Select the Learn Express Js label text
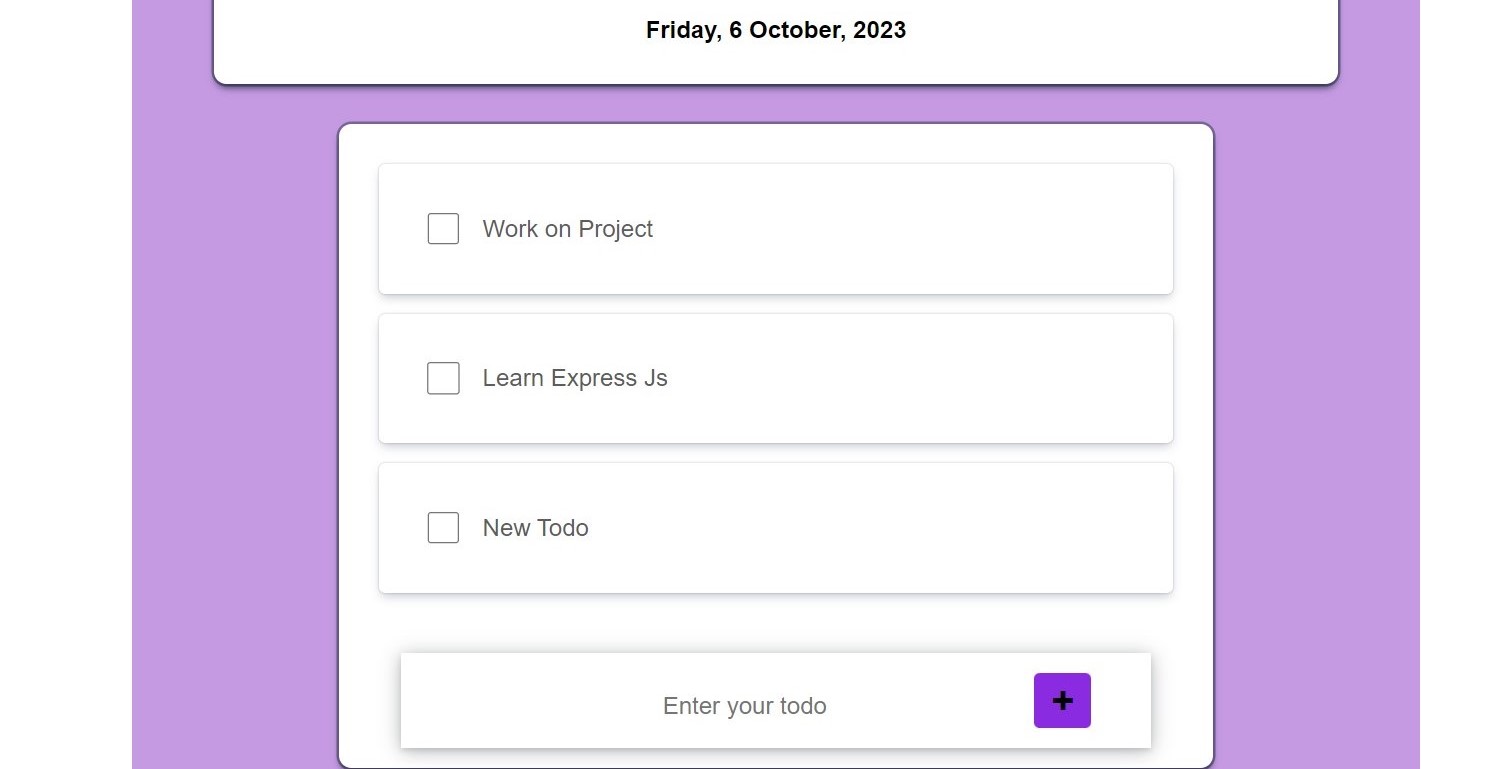The image size is (1510, 769). point(574,378)
